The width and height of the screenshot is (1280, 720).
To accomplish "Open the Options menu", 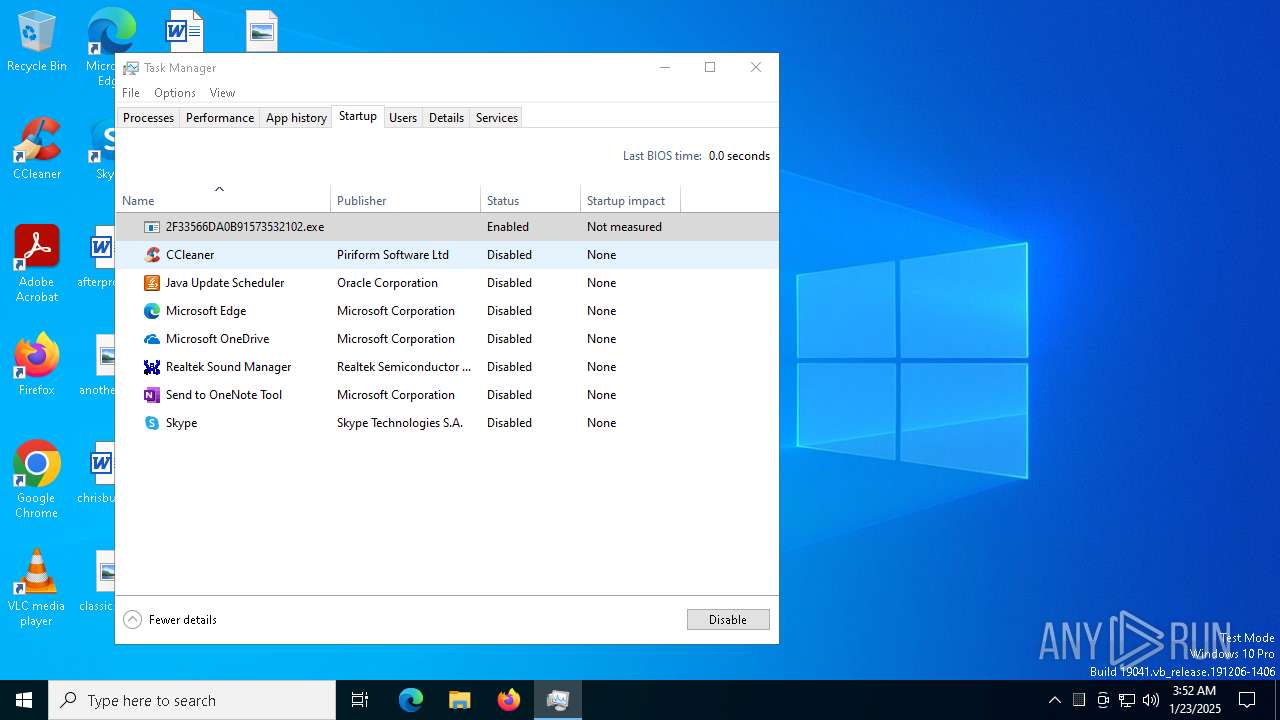I will pyautogui.click(x=175, y=93).
